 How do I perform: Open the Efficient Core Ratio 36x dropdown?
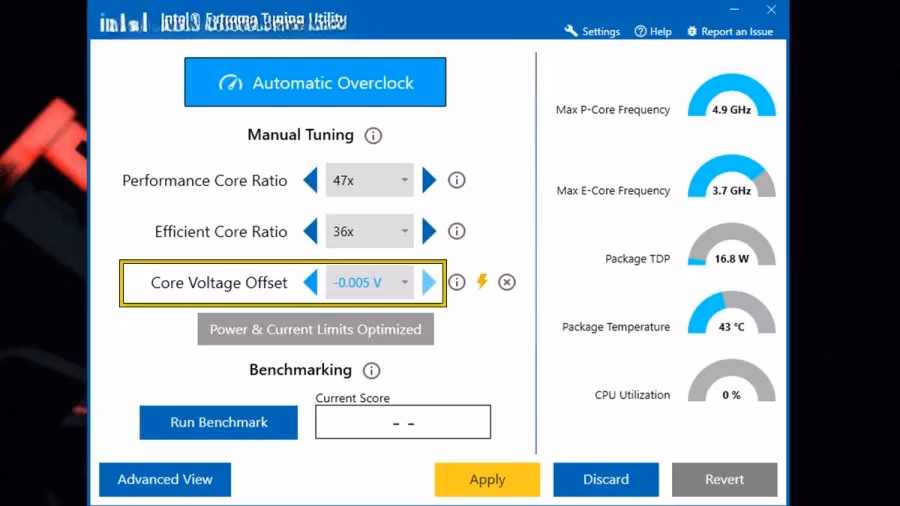(x=370, y=231)
